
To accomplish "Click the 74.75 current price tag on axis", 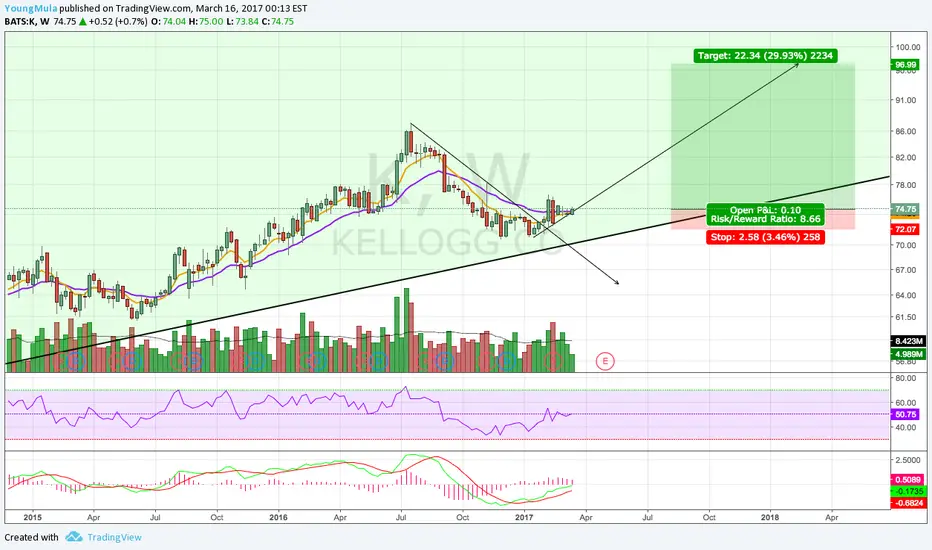I will (x=905, y=209).
